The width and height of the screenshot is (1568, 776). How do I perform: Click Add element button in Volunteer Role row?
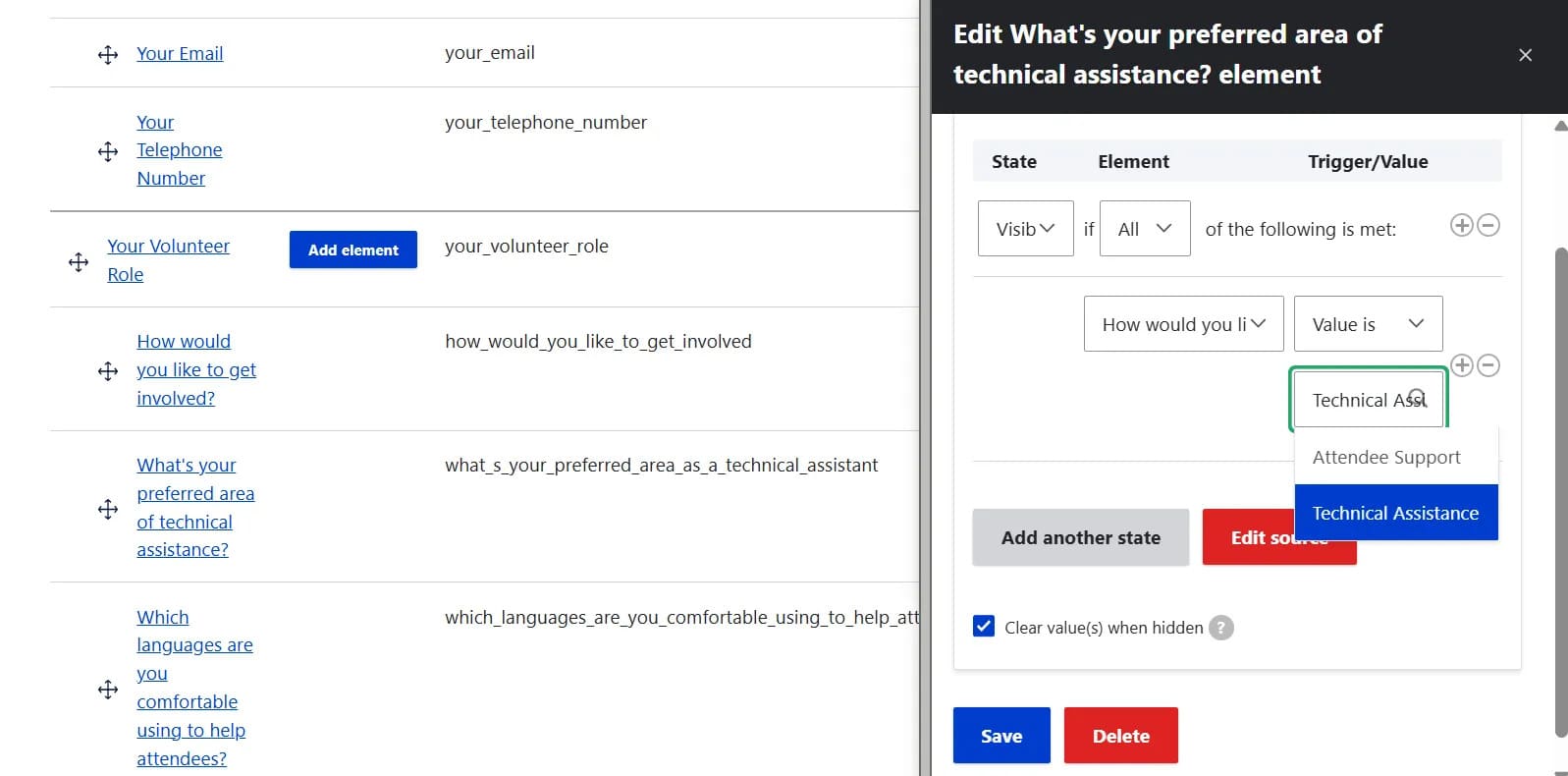coord(353,249)
